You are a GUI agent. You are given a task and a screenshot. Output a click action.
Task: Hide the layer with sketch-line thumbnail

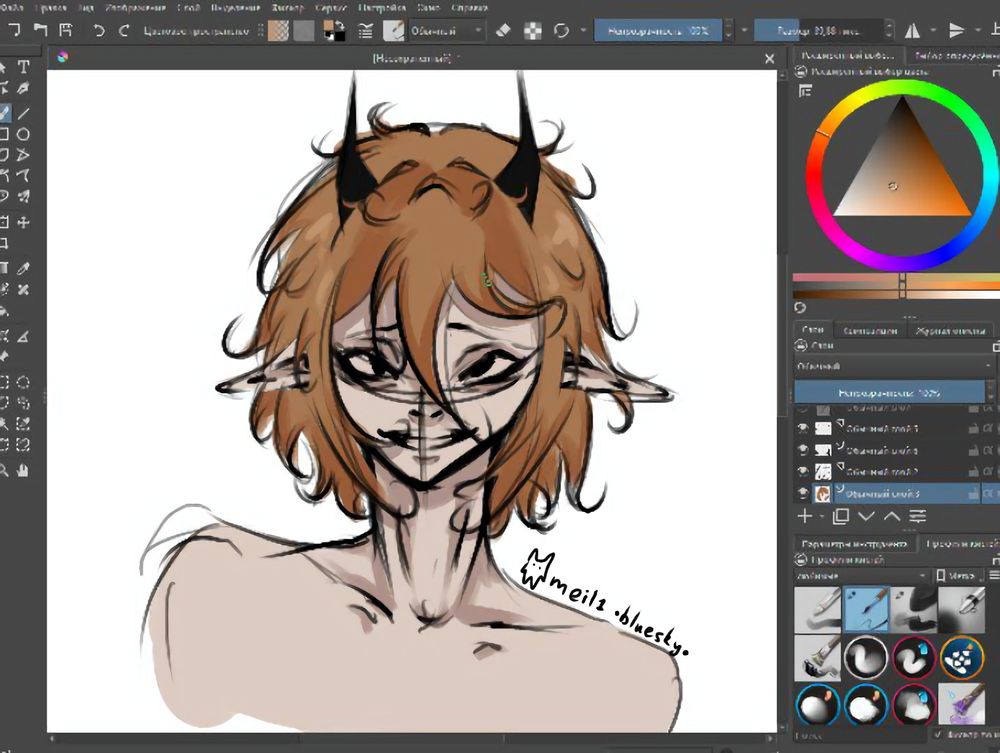point(803,471)
